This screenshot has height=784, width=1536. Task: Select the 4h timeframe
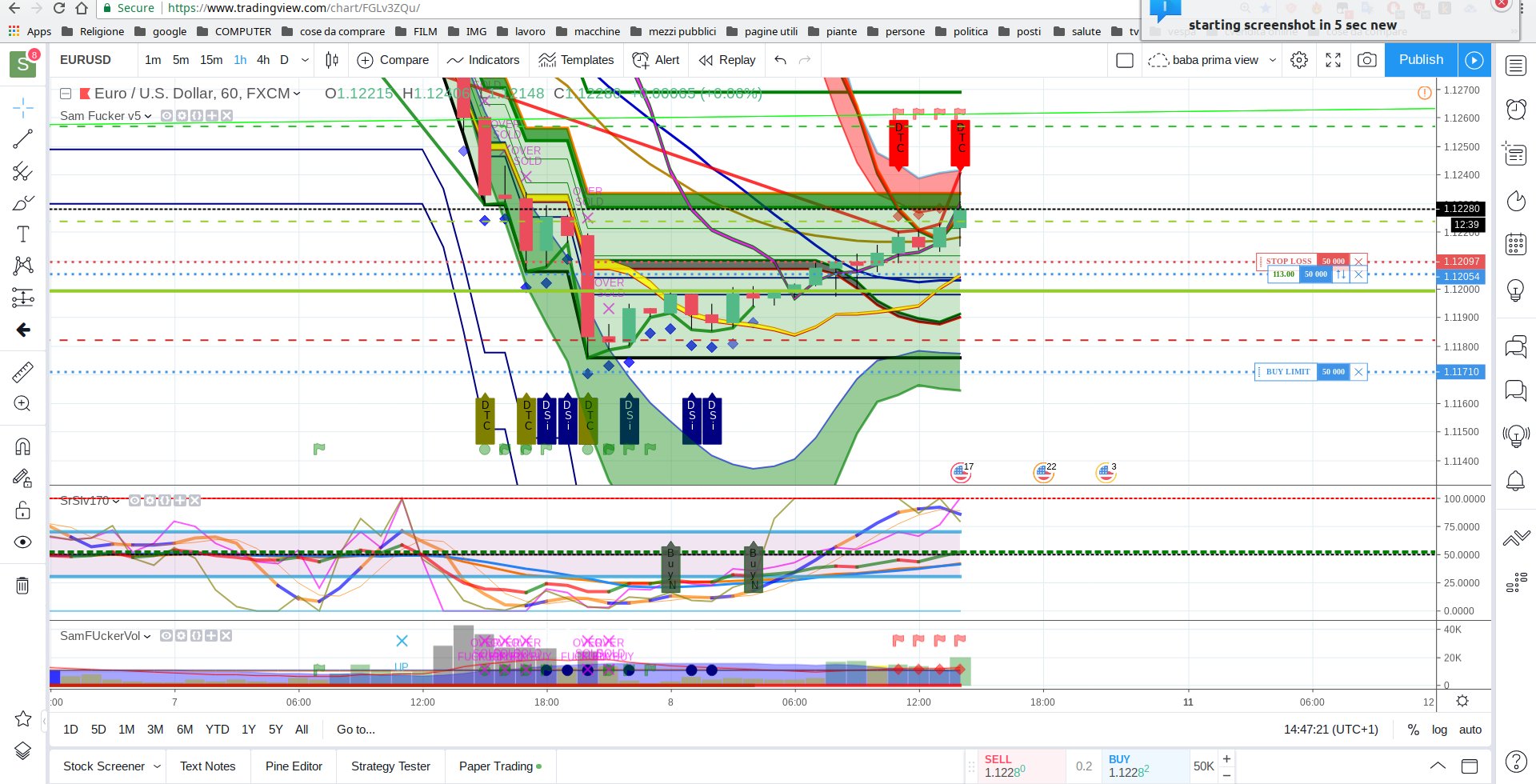point(262,60)
